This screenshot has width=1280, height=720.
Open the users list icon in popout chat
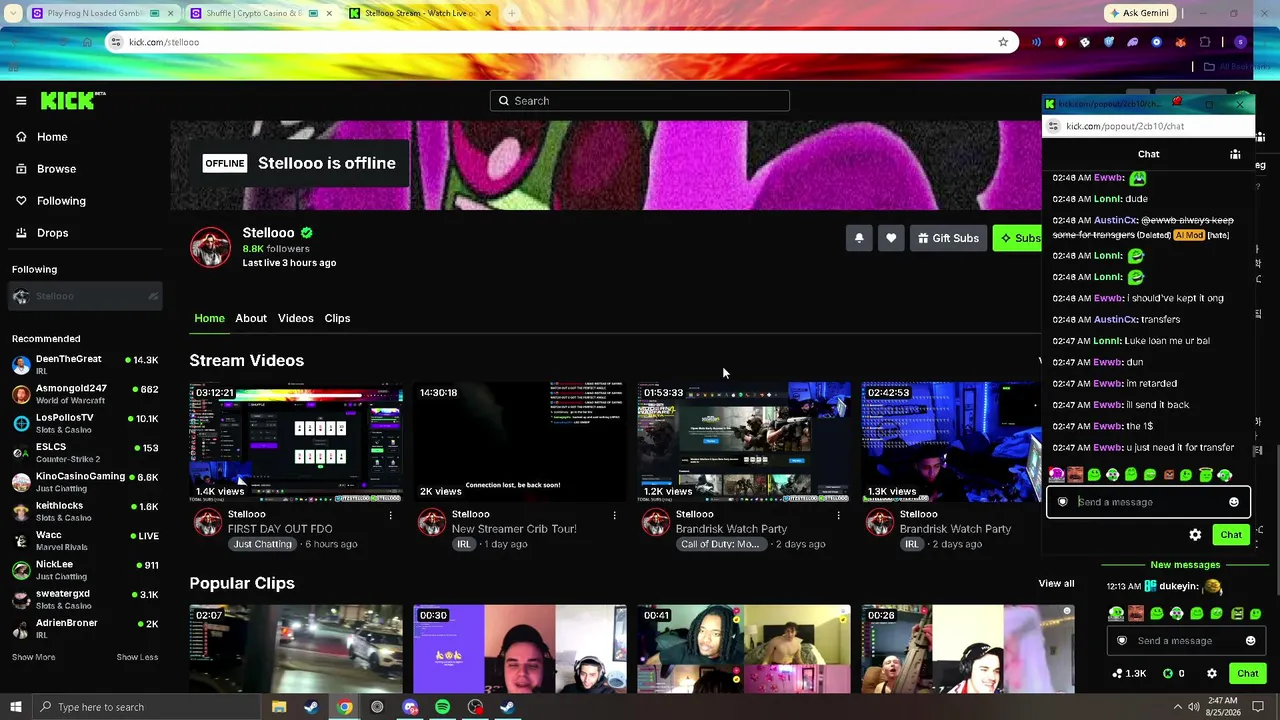(x=1235, y=154)
